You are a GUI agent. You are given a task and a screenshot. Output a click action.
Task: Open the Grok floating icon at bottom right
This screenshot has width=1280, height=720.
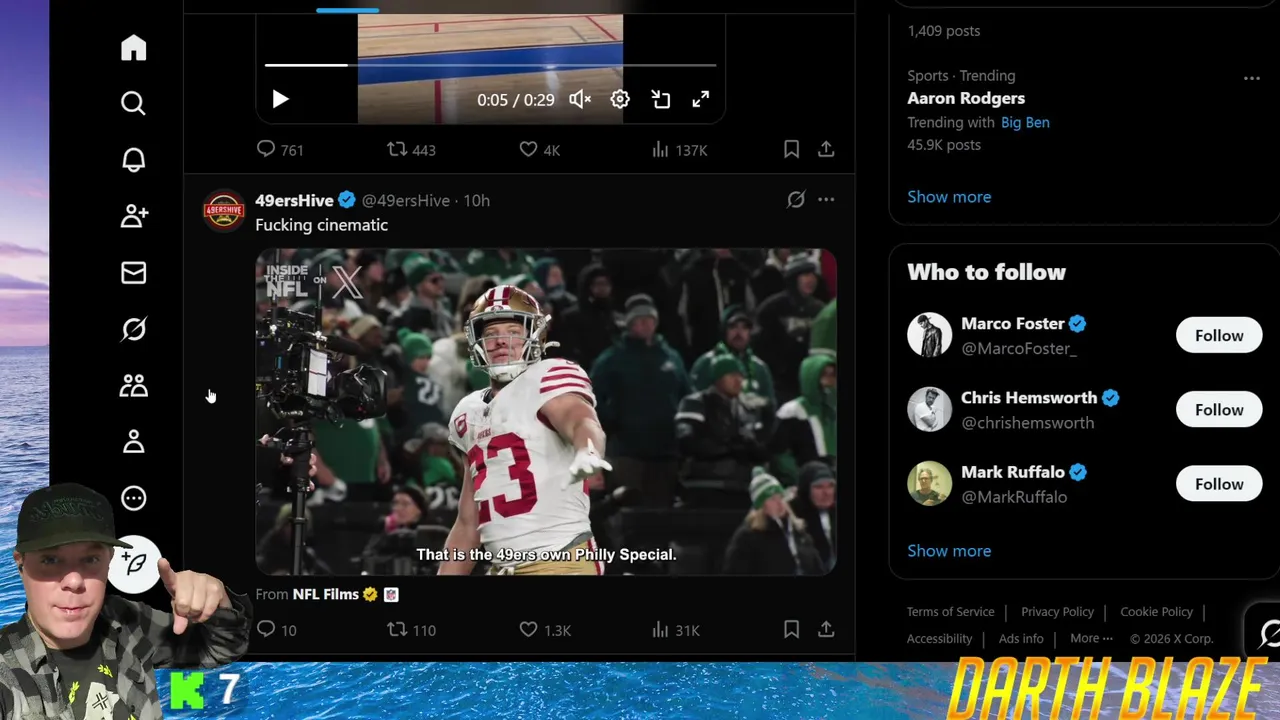tap(1268, 633)
